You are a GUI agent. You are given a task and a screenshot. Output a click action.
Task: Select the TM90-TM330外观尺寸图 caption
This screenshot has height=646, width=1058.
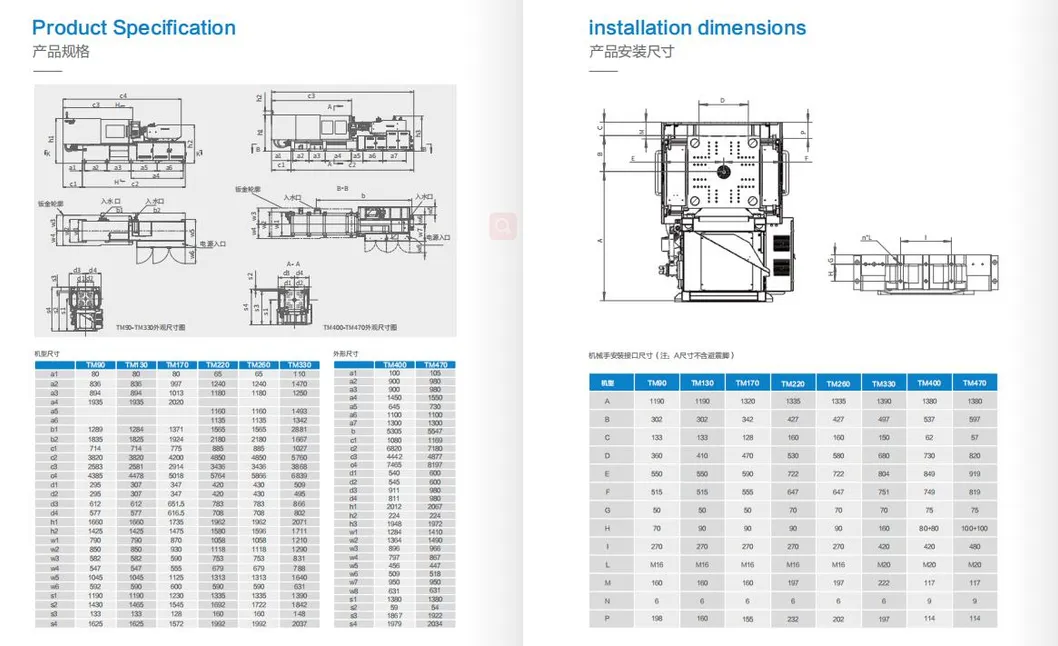[153, 326]
